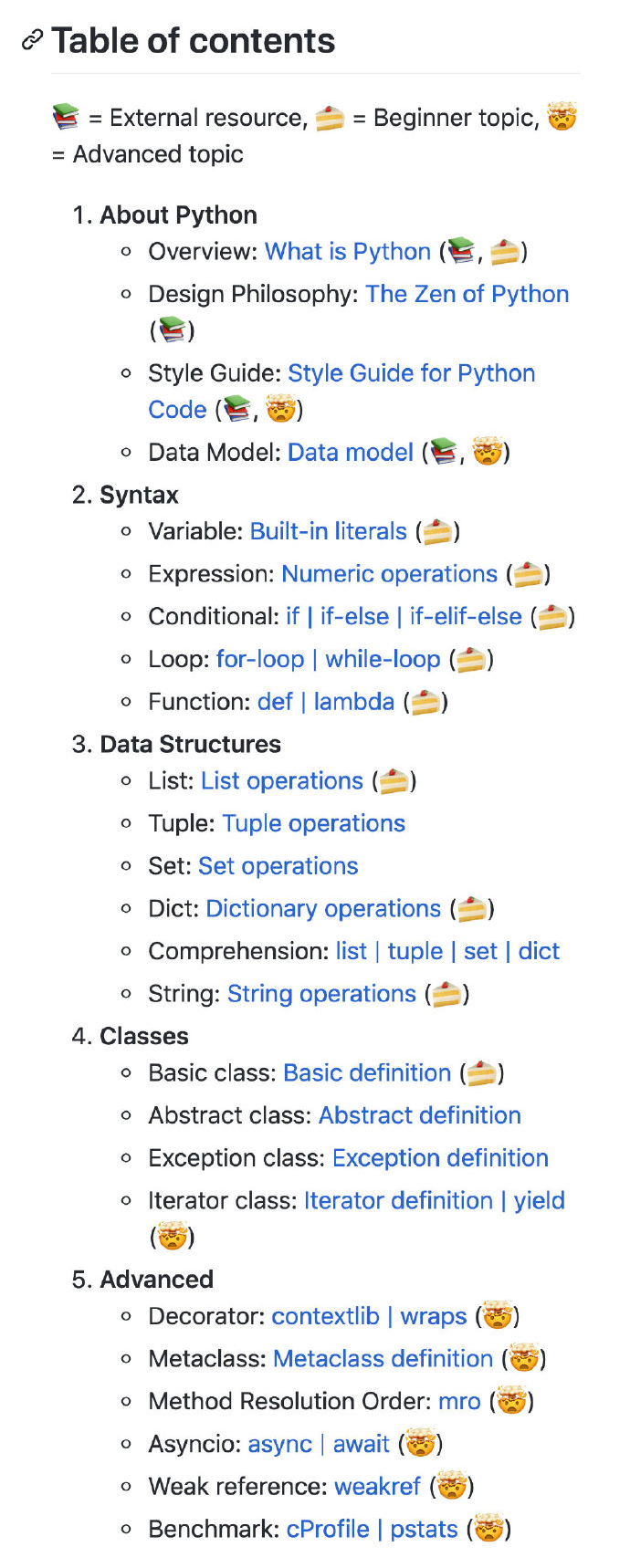Open The Zen of Python link

[467, 294]
